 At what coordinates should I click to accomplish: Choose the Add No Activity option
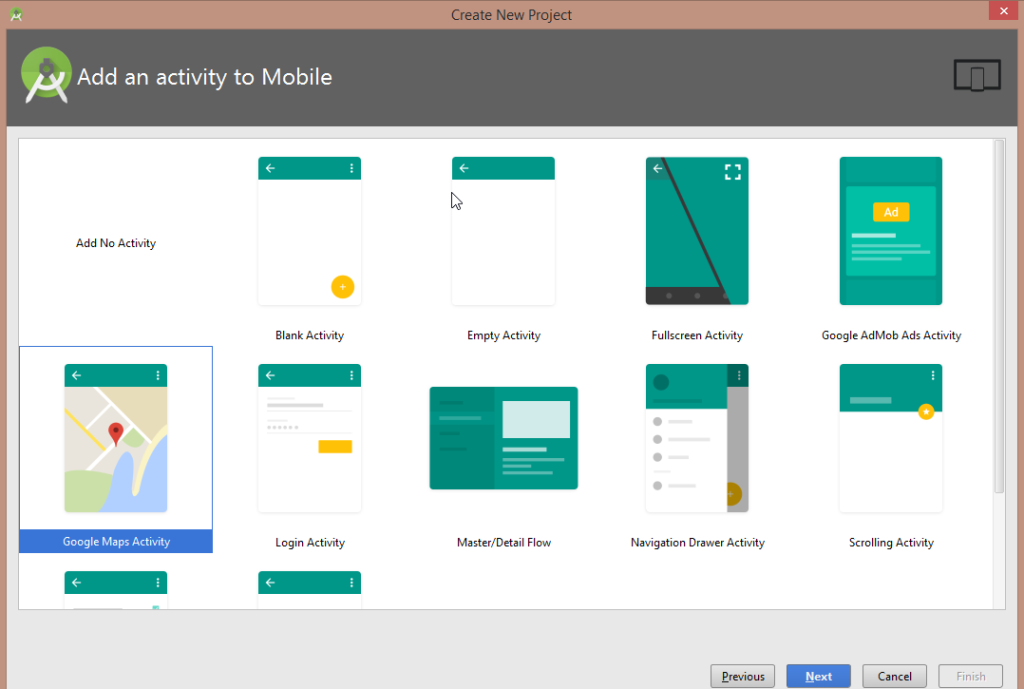(x=115, y=242)
